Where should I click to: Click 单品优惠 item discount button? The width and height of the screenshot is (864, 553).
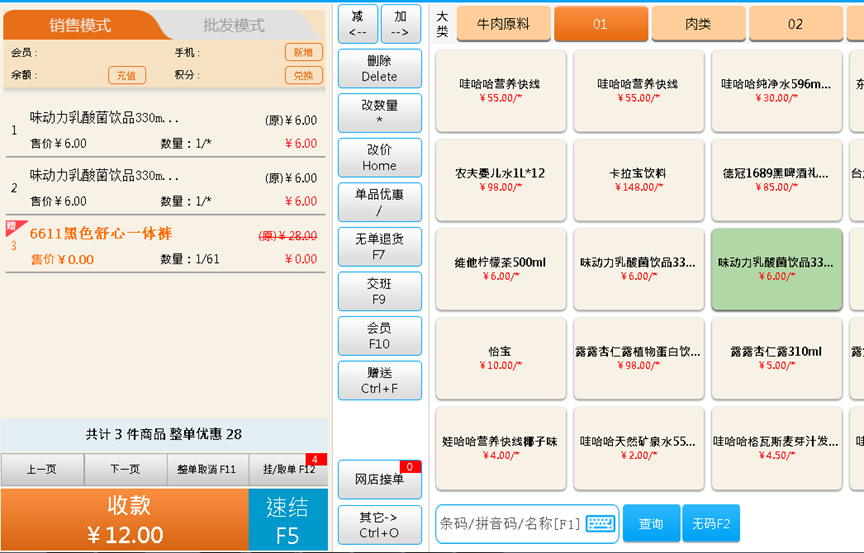click(x=380, y=202)
